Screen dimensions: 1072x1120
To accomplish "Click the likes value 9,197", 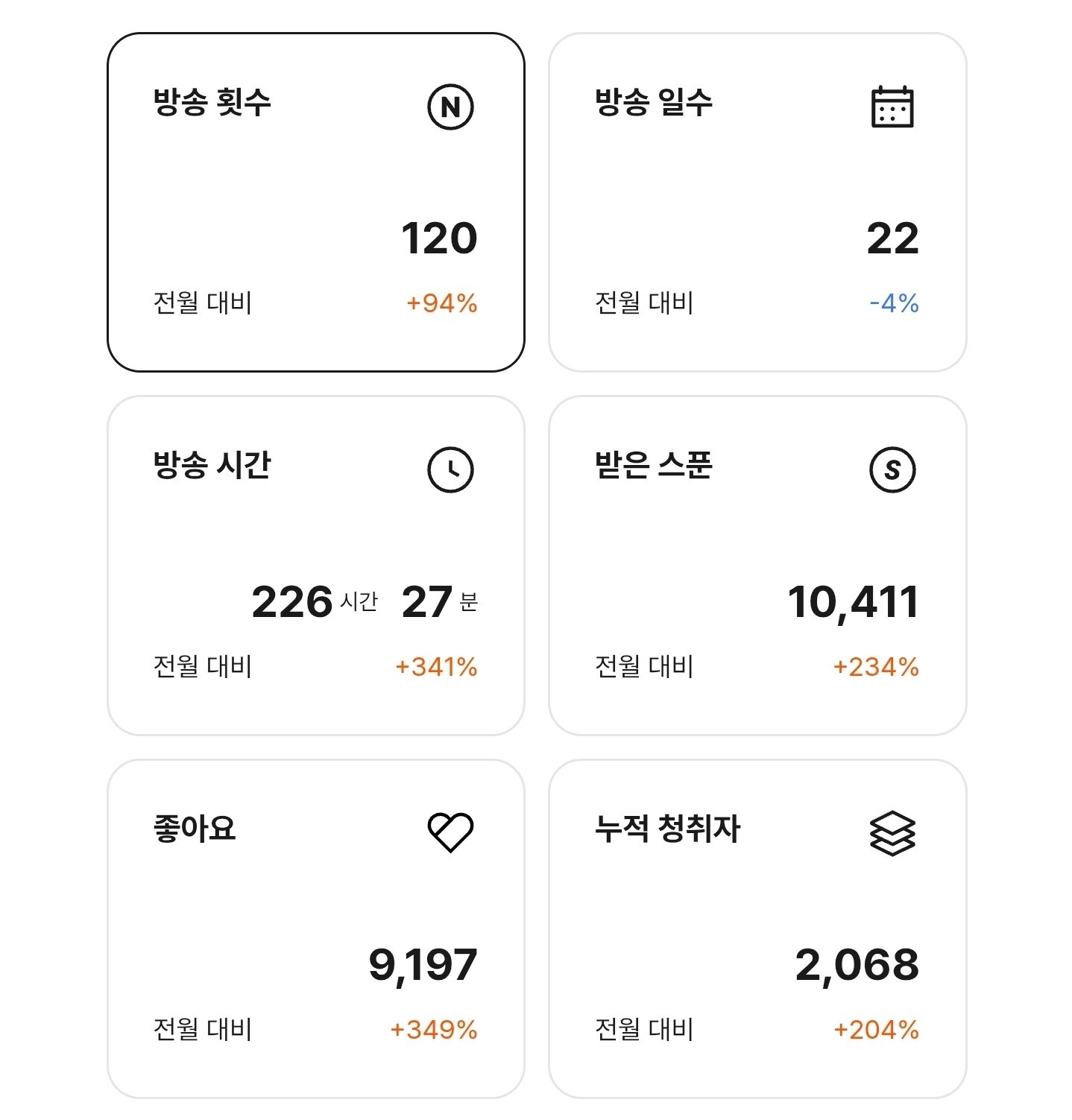I will click(x=423, y=965).
